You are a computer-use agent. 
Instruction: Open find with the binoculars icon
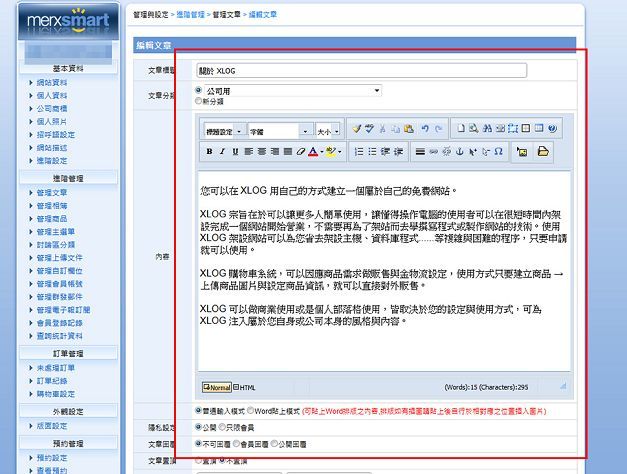(x=487, y=128)
